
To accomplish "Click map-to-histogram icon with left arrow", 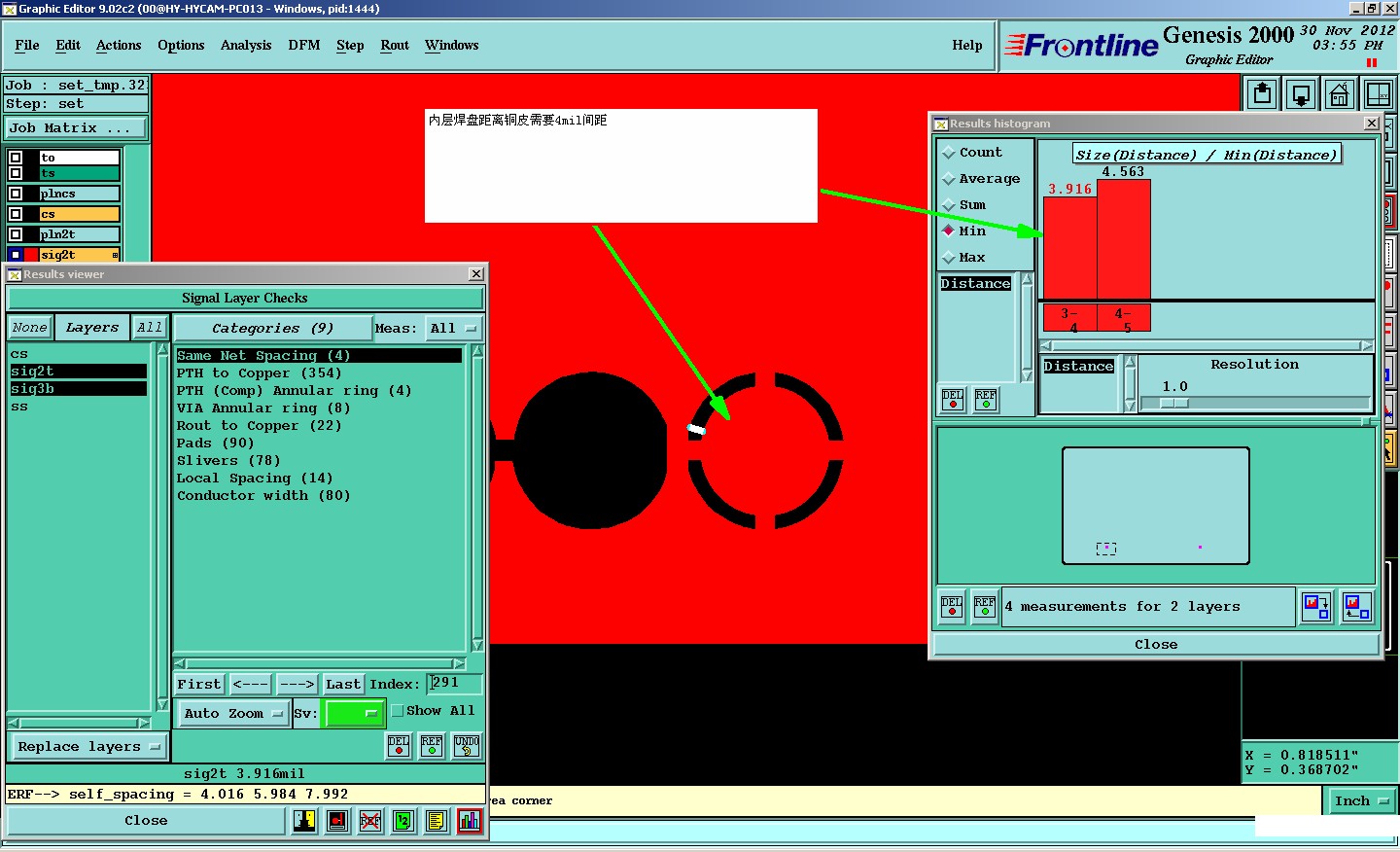I will [1356, 607].
